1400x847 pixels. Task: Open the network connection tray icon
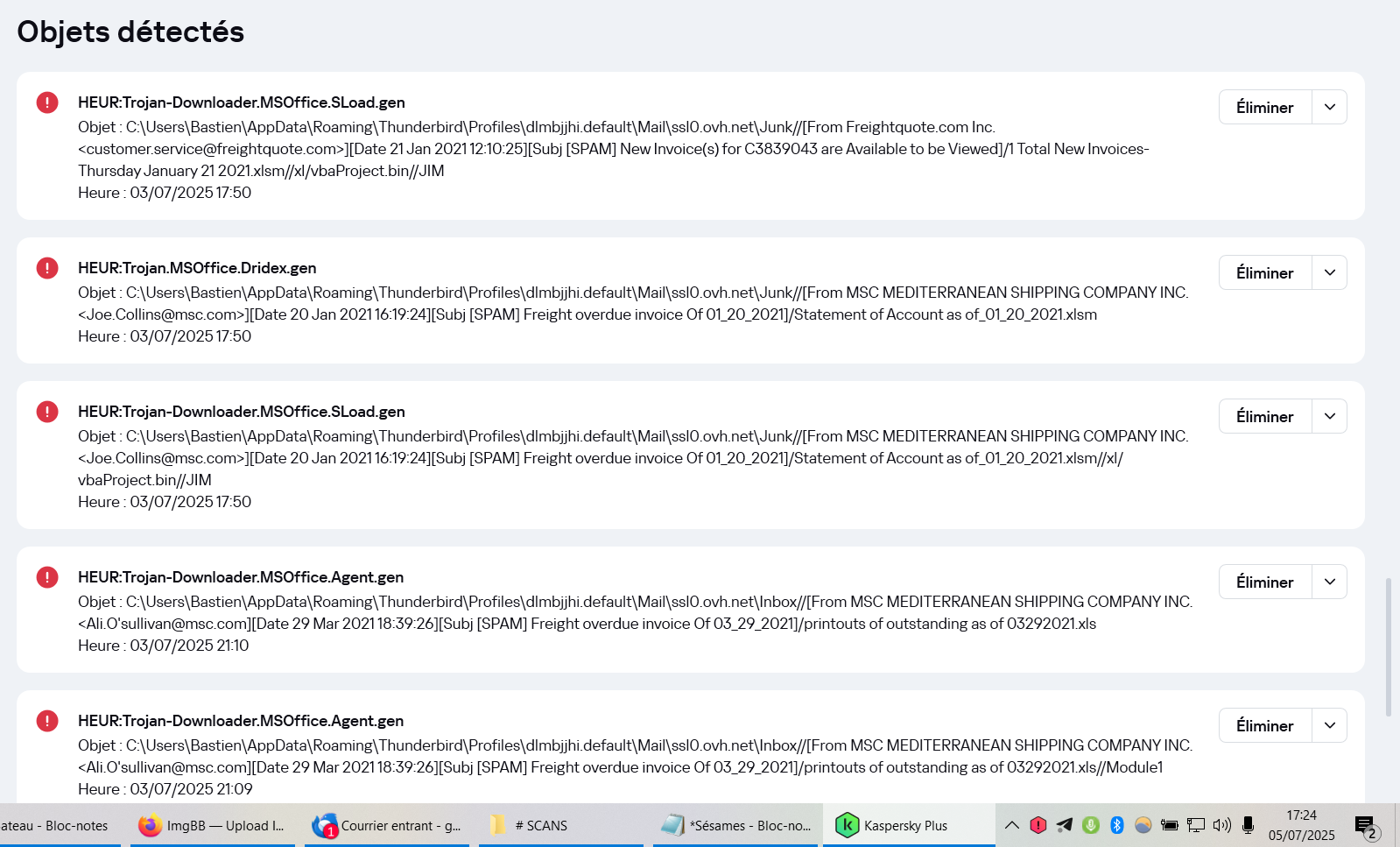click(1196, 825)
